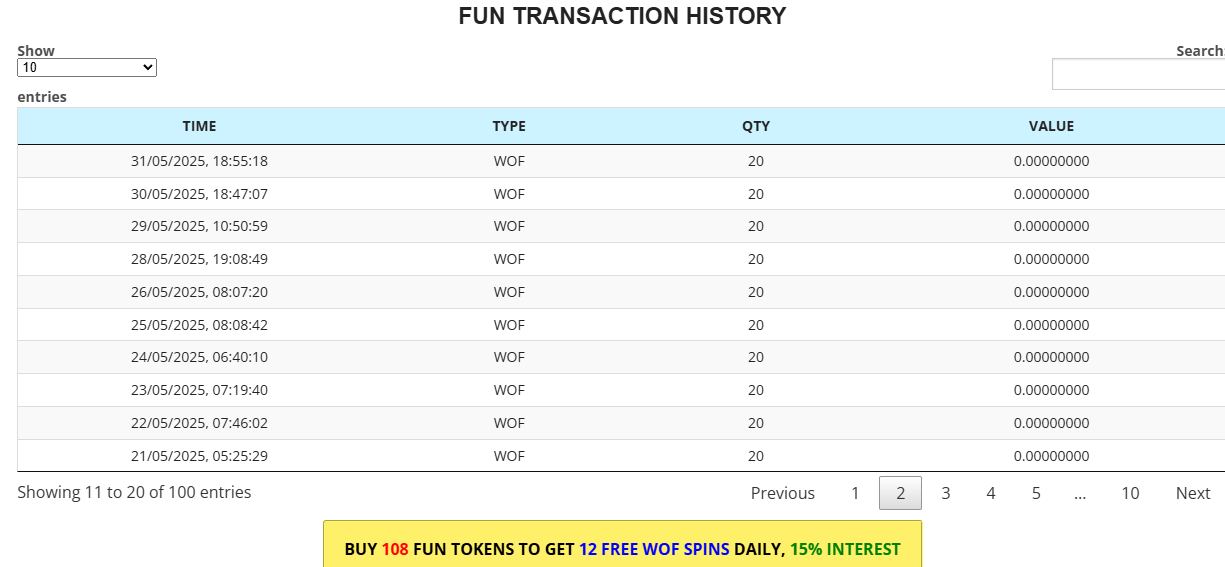Viewport: 1225px width, 567px height.
Task: Select current page 2 button
Action: pos(900,493)
